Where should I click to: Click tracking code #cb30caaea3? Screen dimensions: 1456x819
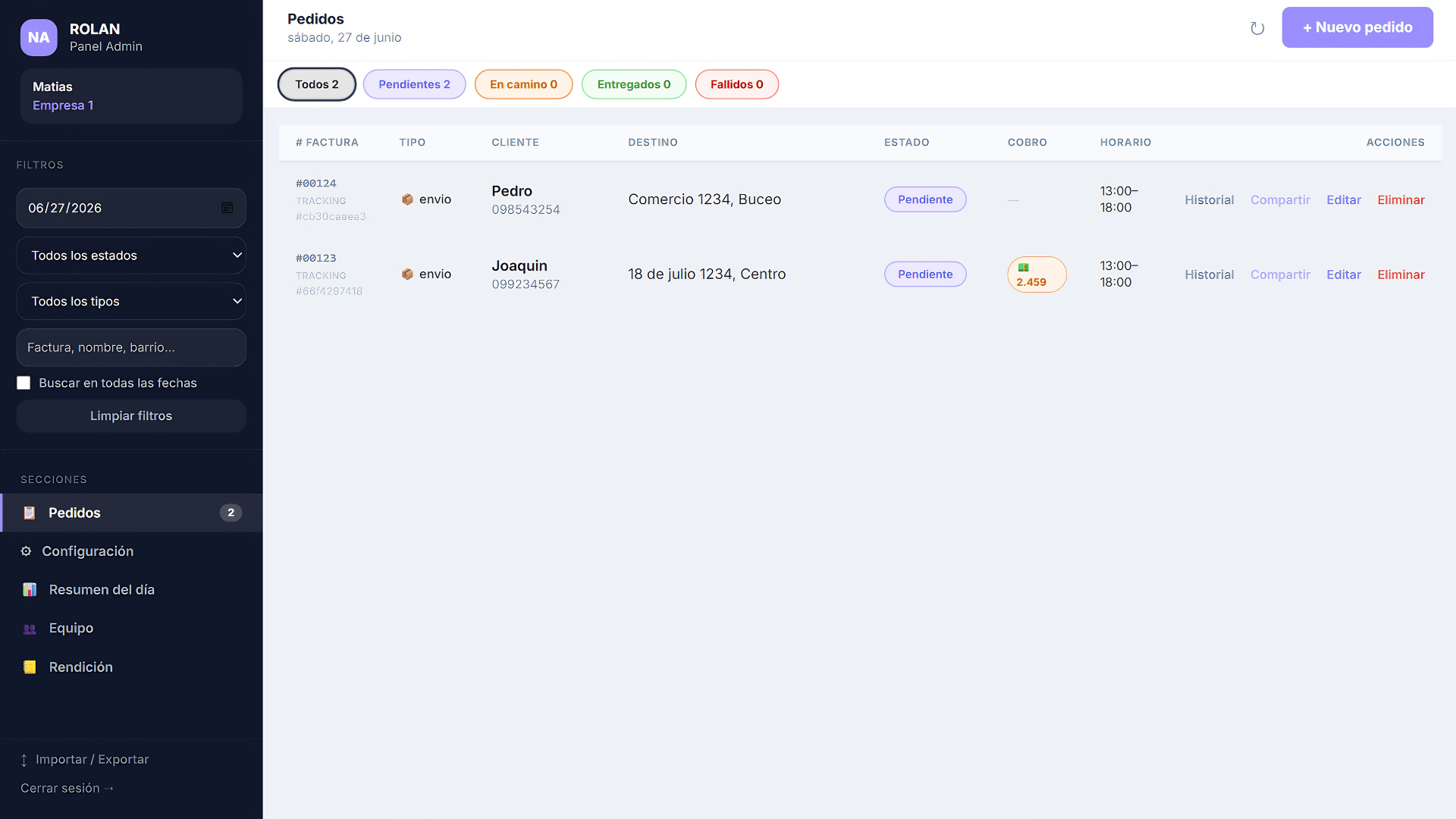(x=331, y=217)
